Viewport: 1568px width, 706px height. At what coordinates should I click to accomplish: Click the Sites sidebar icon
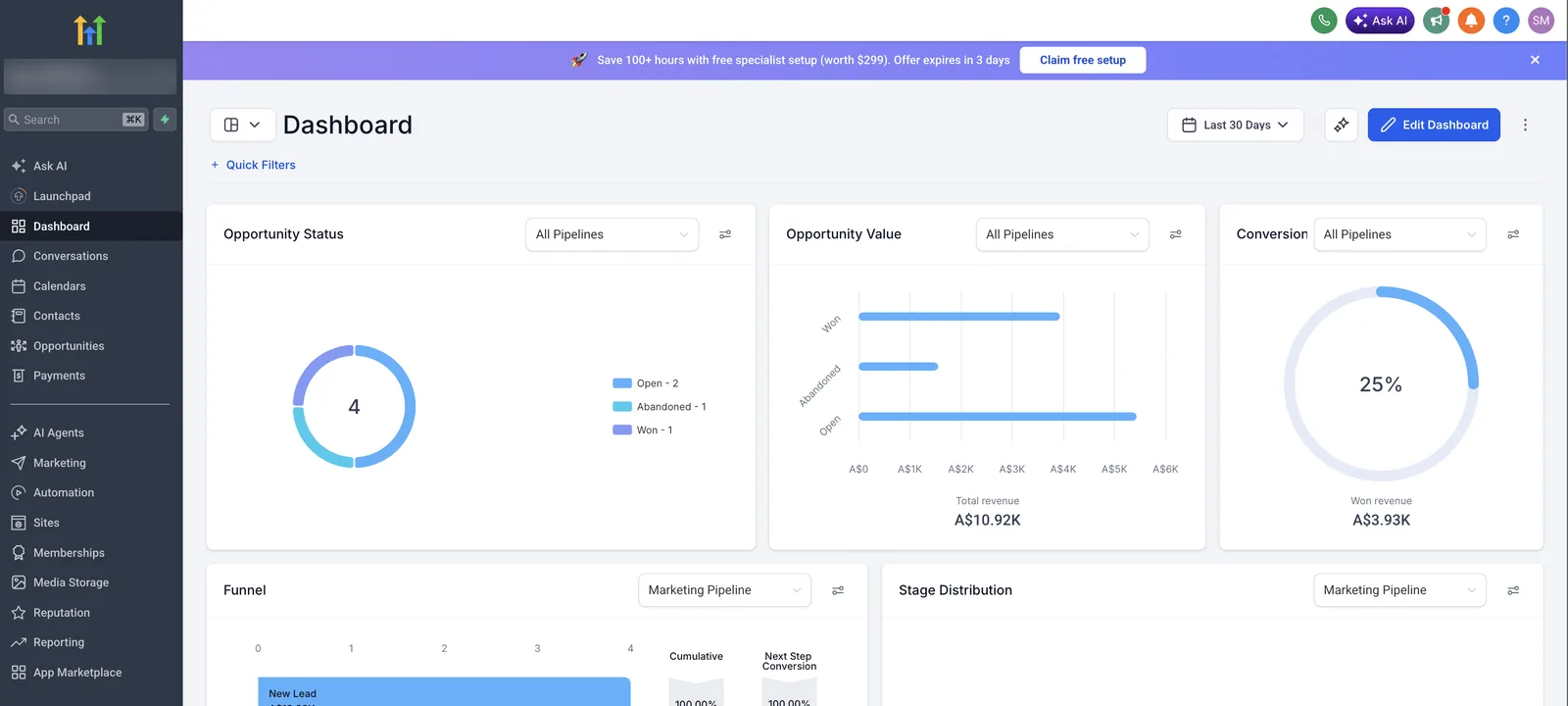[19, 523]
